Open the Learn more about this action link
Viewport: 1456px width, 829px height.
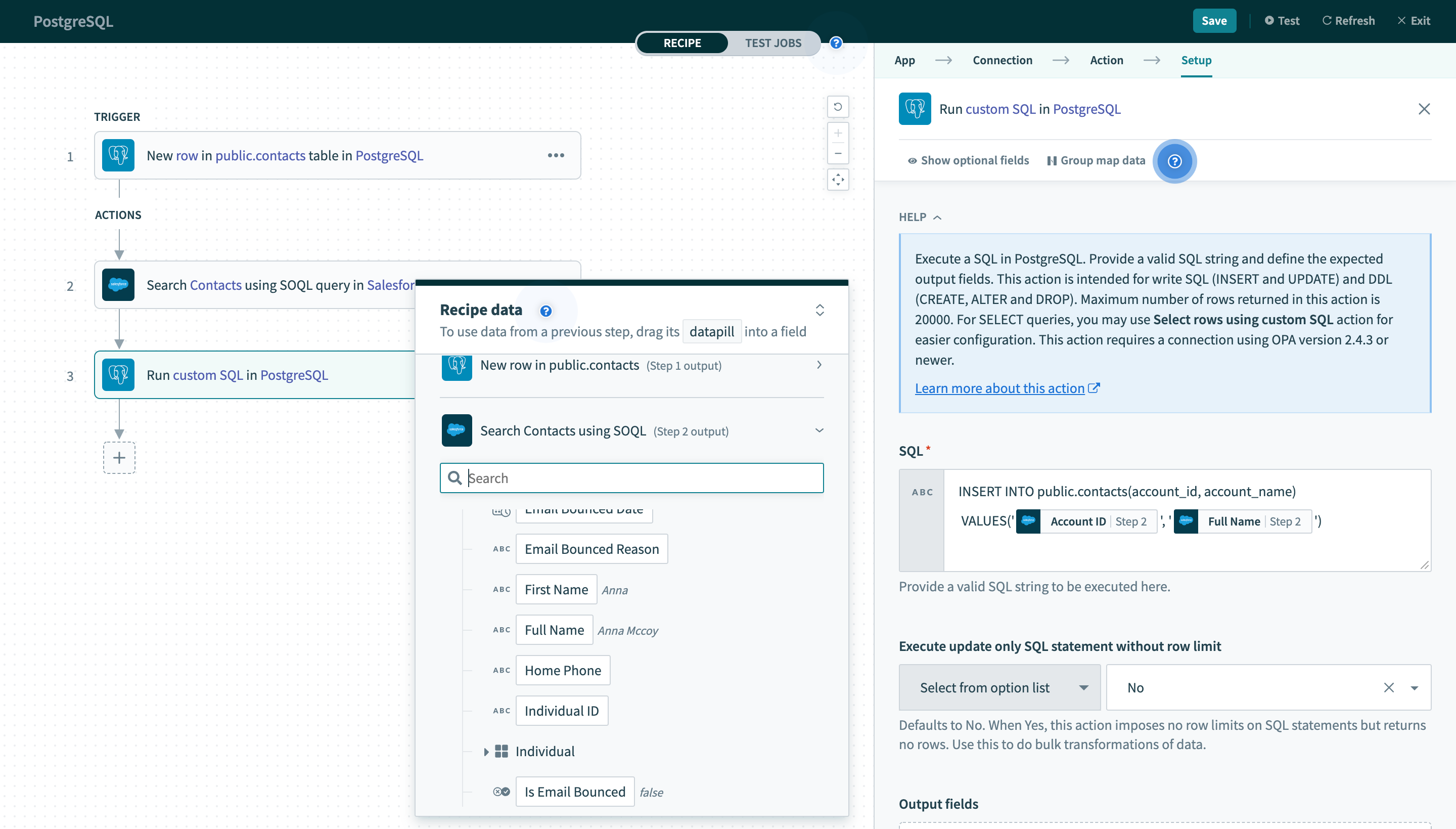(999, 388)
